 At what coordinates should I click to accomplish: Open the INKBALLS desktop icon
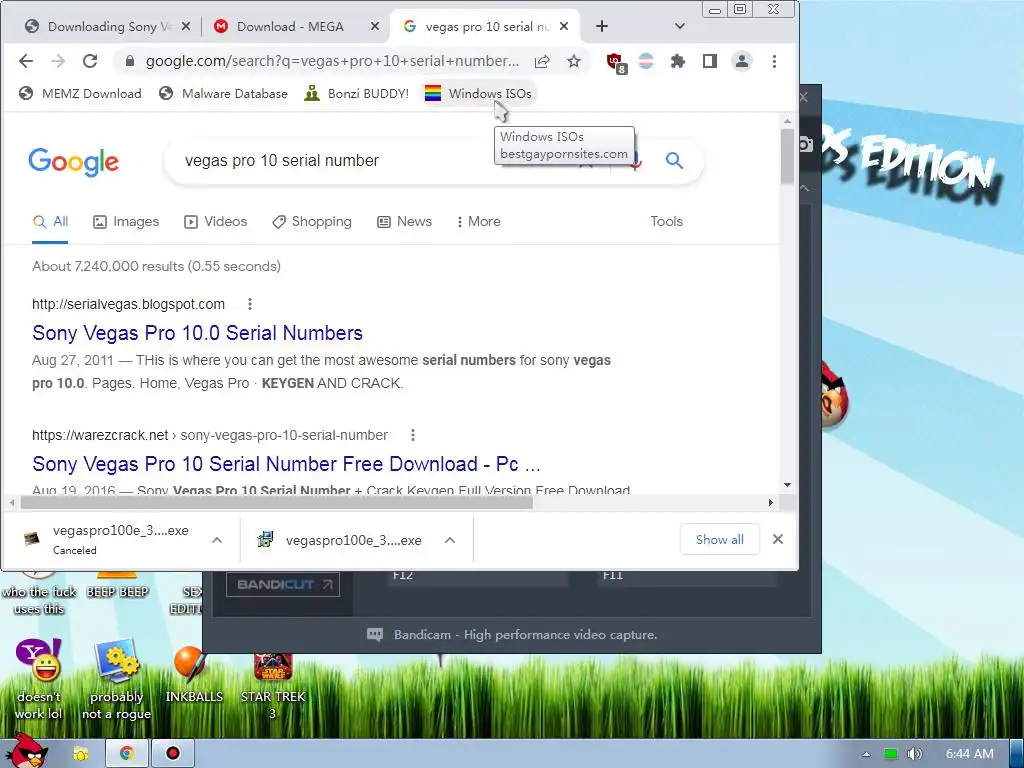pos(194,674)
